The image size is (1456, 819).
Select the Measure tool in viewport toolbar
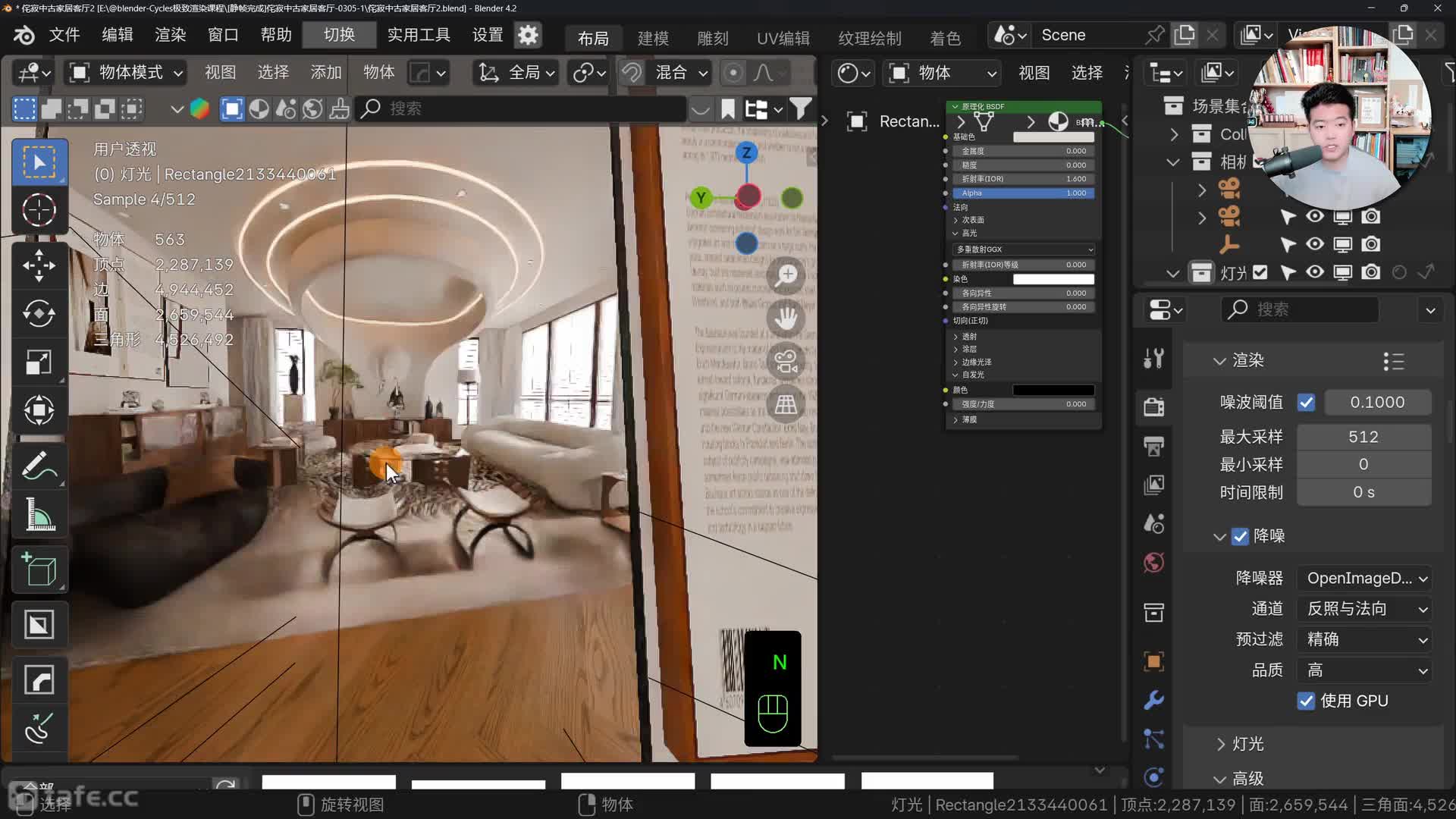[39, 516]
